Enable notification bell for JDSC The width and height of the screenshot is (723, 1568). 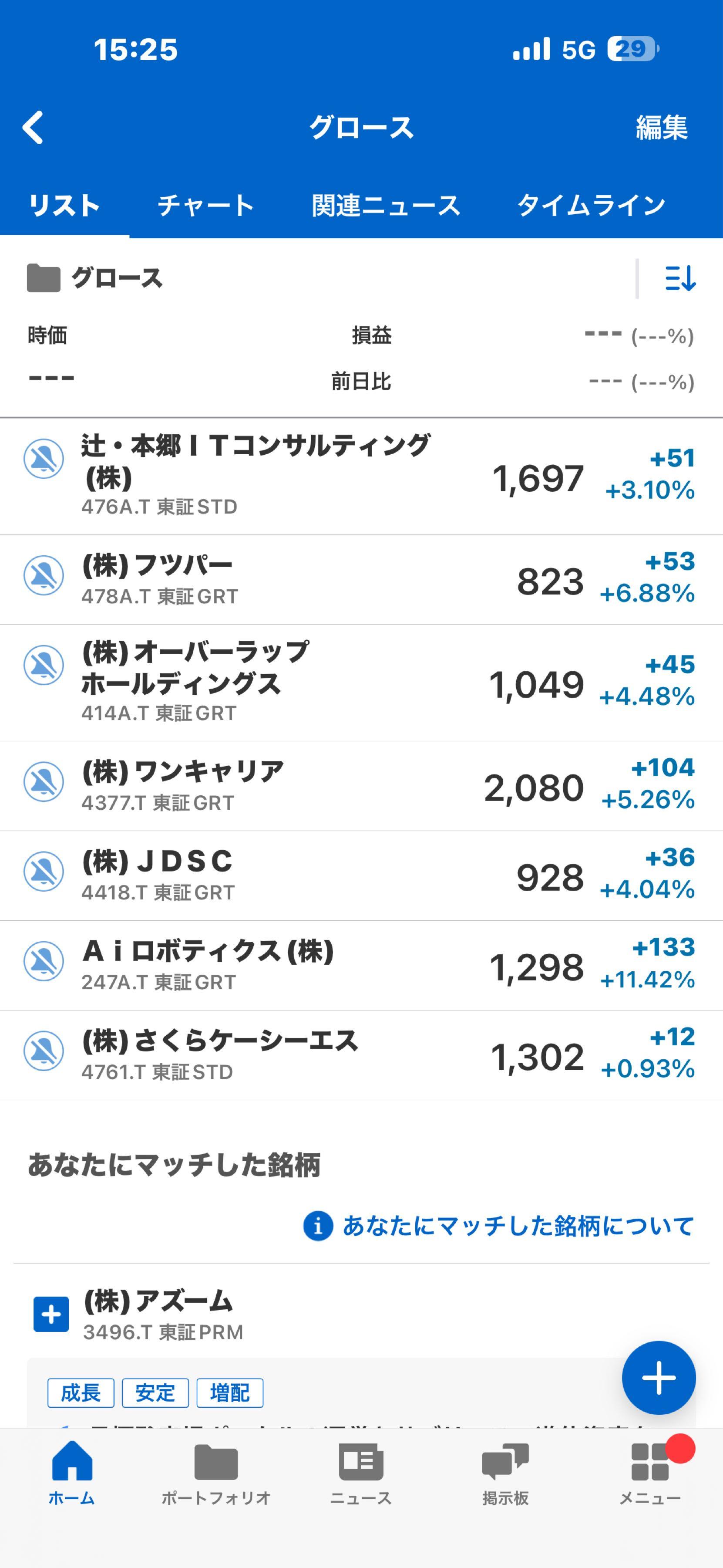coord(44,871)
